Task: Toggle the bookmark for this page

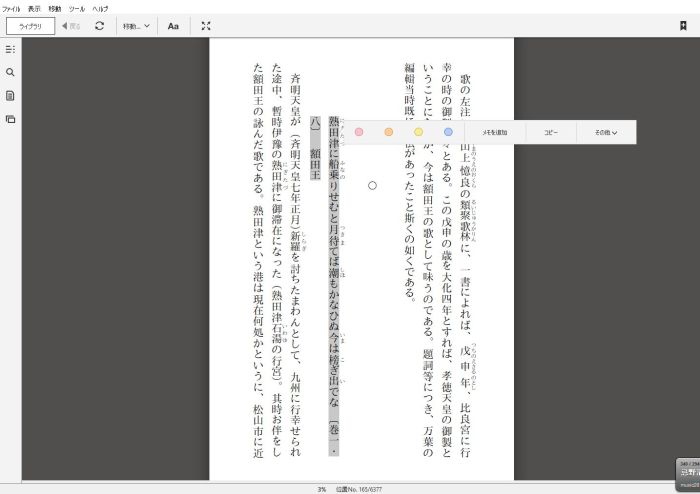Action: pyautogui.click(x=683, y=26)
